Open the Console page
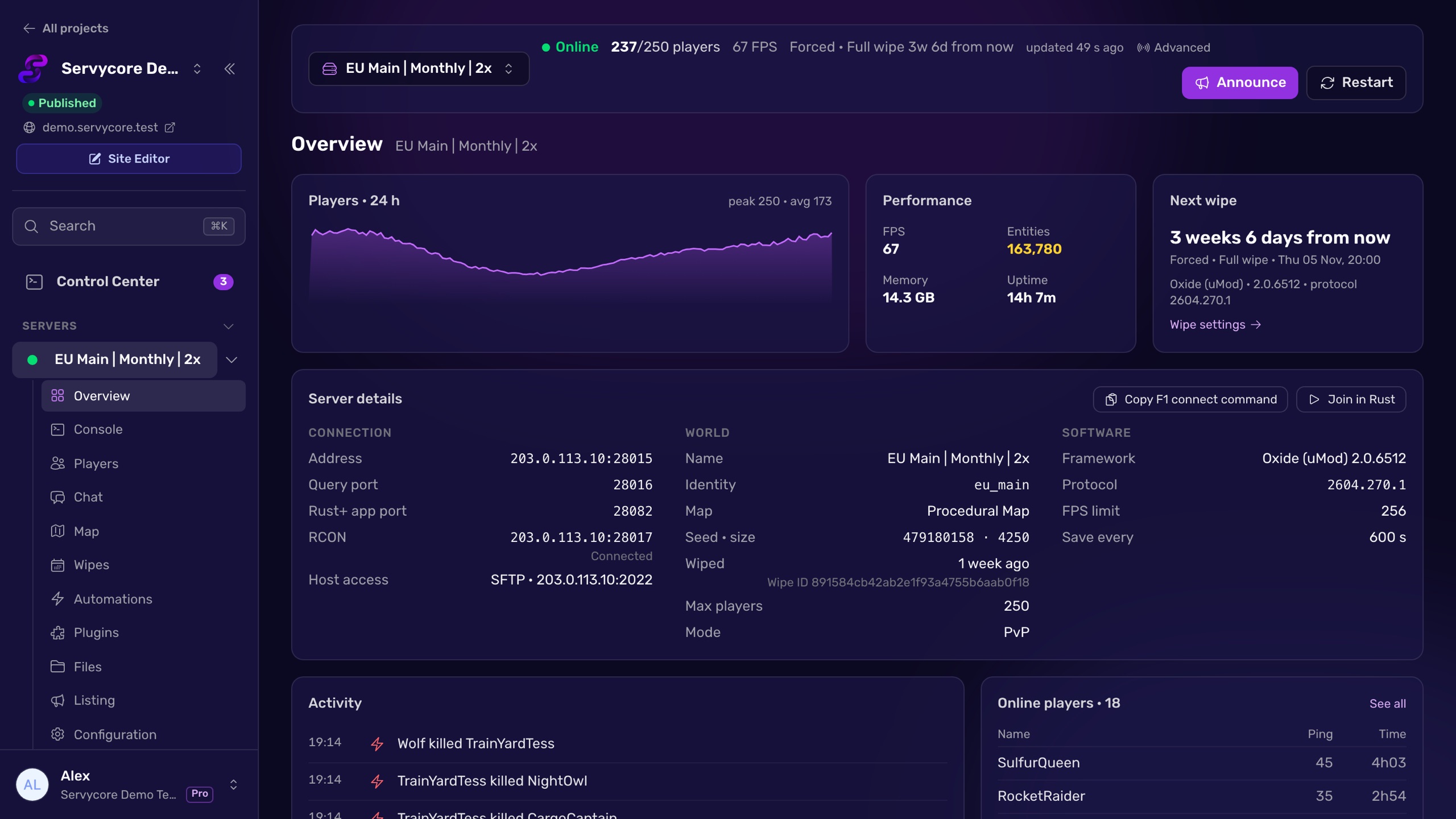Viewport: 1456px width, 819px height. coord(143,429)
